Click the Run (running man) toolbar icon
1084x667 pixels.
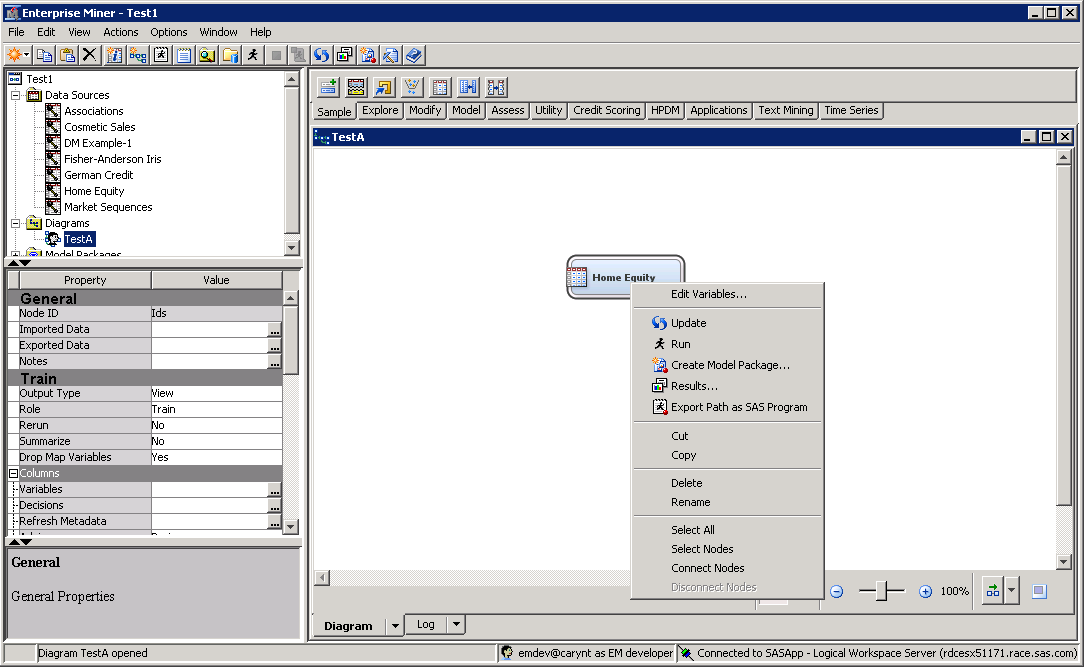pos(253,55)
